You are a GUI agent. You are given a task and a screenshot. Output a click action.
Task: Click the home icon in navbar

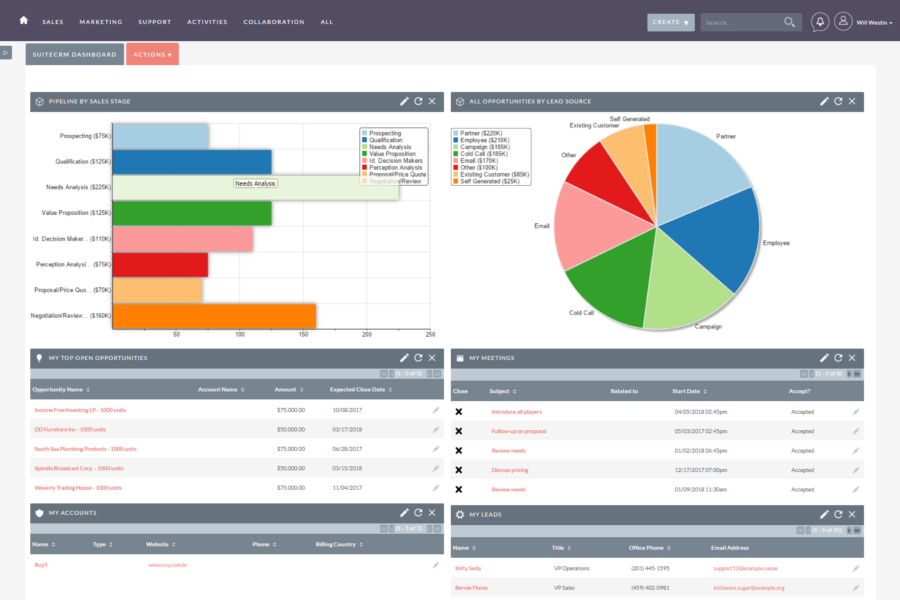tap(24, 21)
